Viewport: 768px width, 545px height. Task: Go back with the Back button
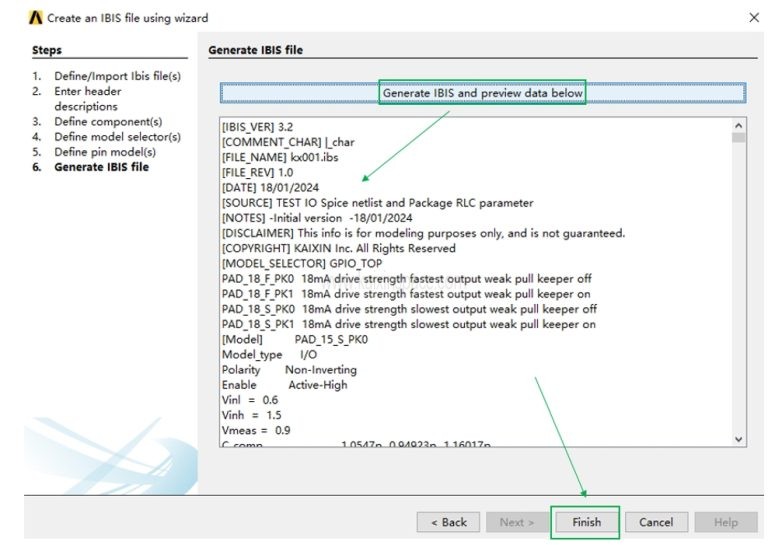(449, 522)
